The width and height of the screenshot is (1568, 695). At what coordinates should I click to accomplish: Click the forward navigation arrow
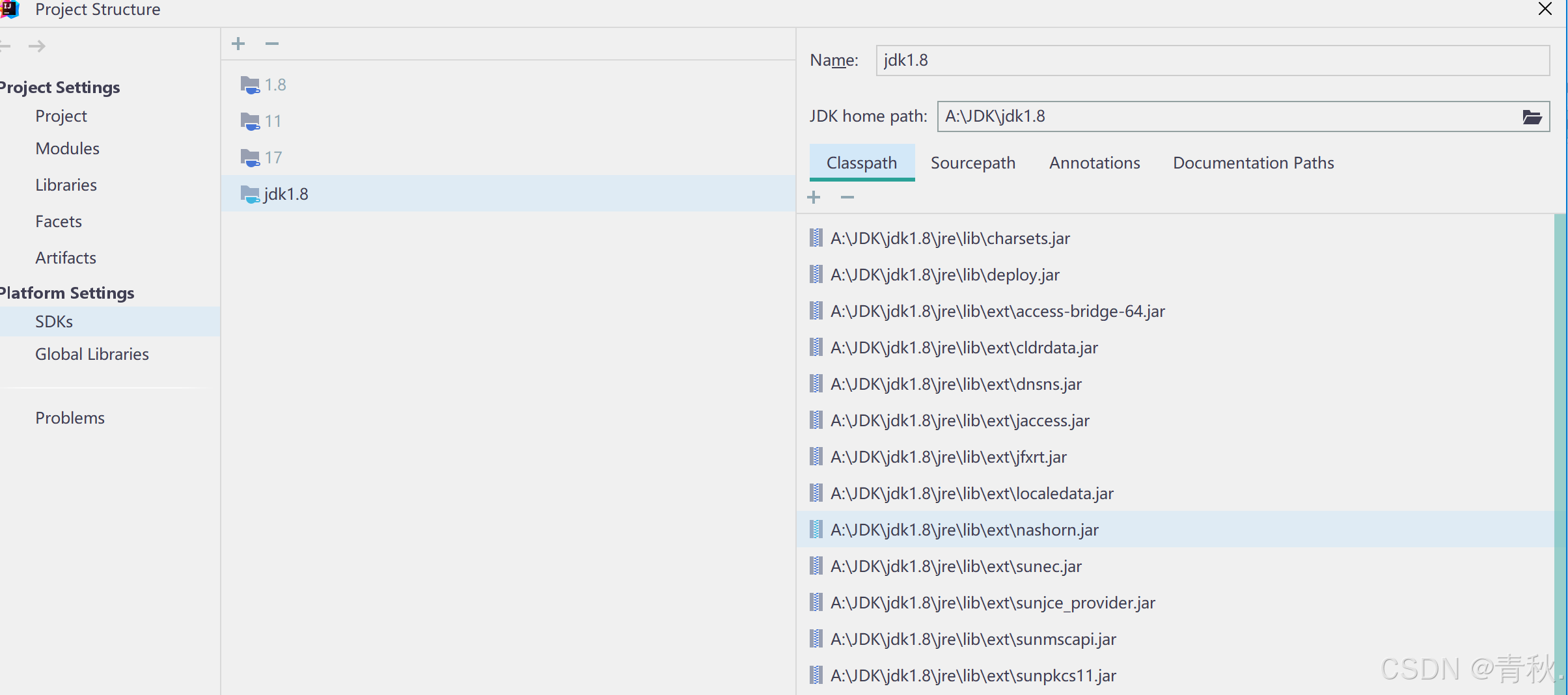pos(37,45)
